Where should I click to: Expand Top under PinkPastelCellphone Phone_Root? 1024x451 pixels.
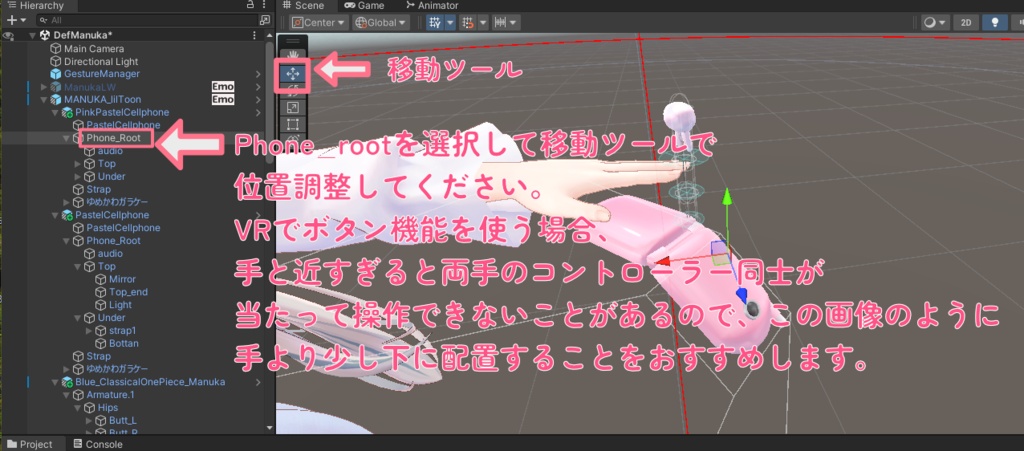78,164
